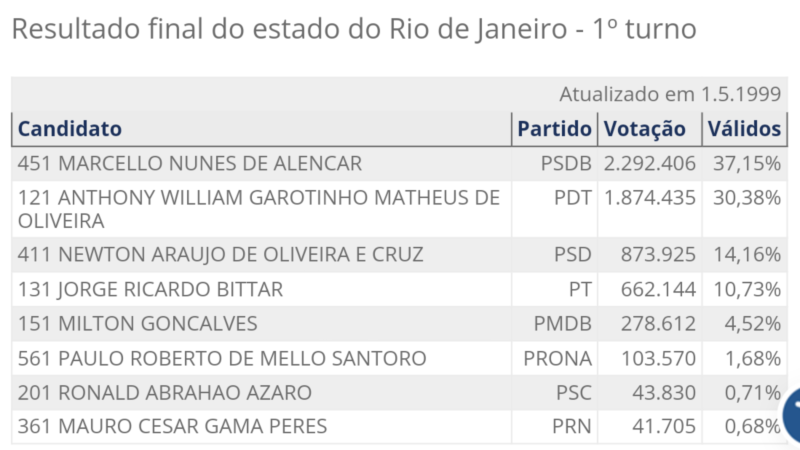Select the Milton Goncalves row
The width and height of the screenshot is (800, 450).
click(399, 324)
